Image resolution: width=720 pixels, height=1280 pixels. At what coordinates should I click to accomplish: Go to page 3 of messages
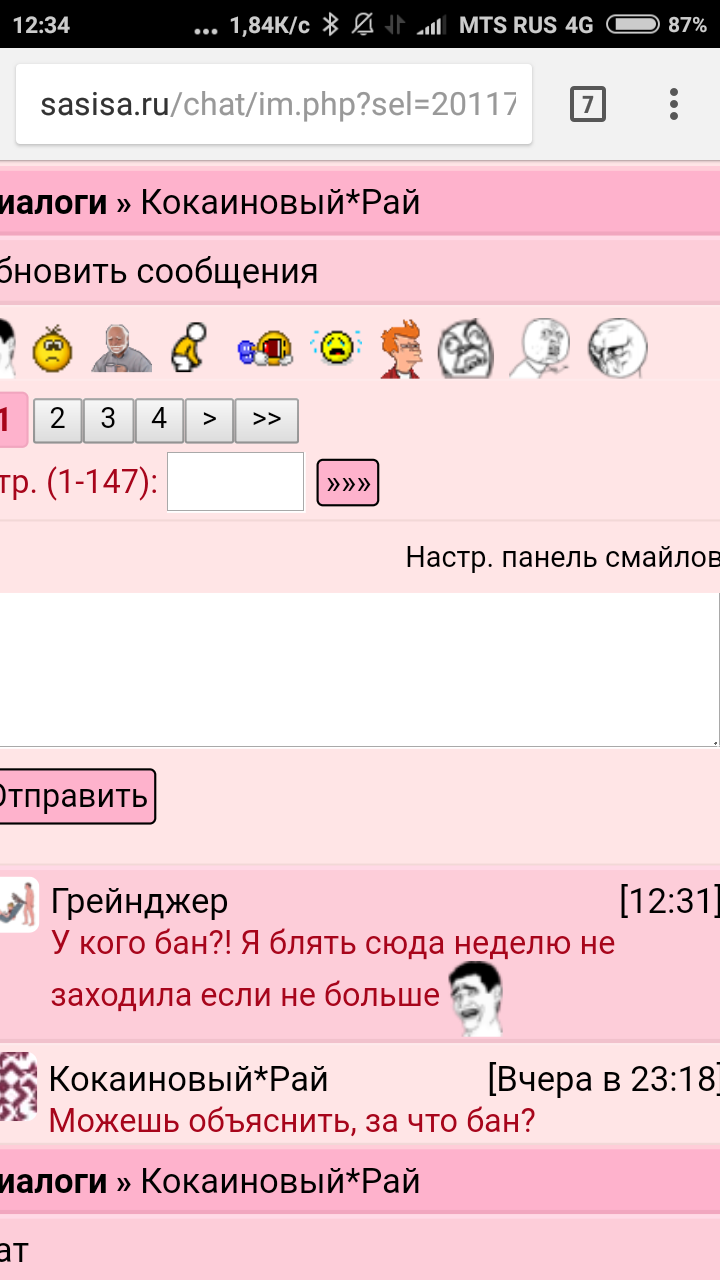(x=109, y=420)
